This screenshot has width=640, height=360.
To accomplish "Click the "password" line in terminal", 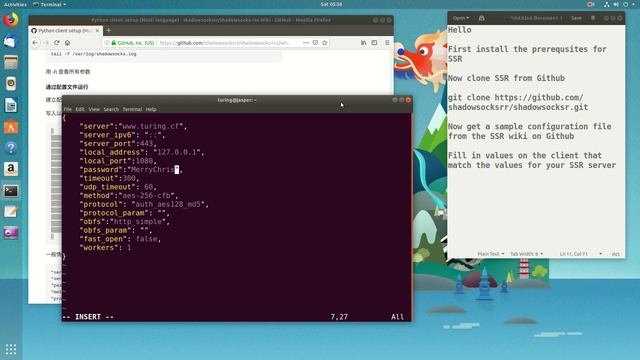I will click(131, 169).
